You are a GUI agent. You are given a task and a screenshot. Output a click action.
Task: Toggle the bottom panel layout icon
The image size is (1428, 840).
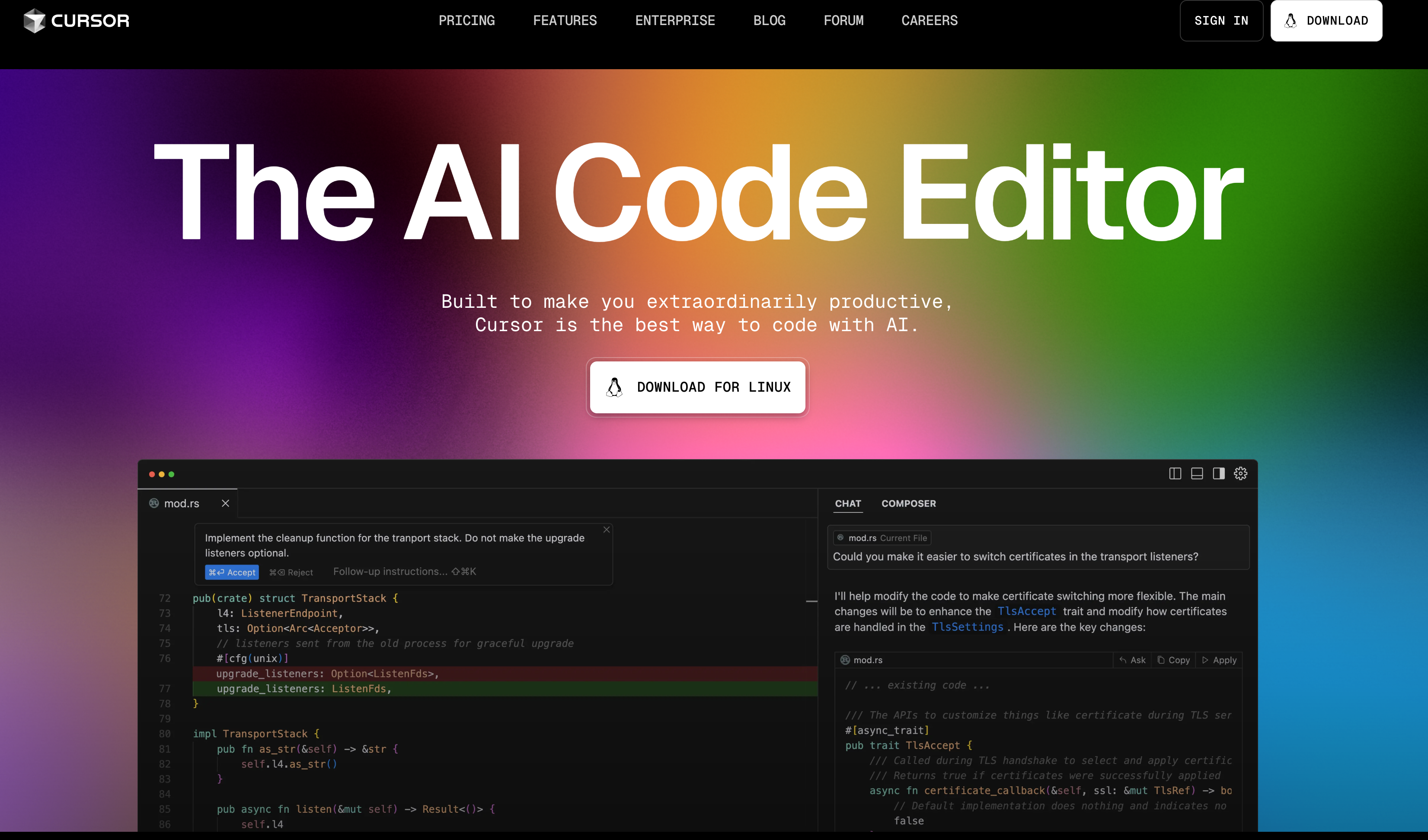[x=1197, y=474]
